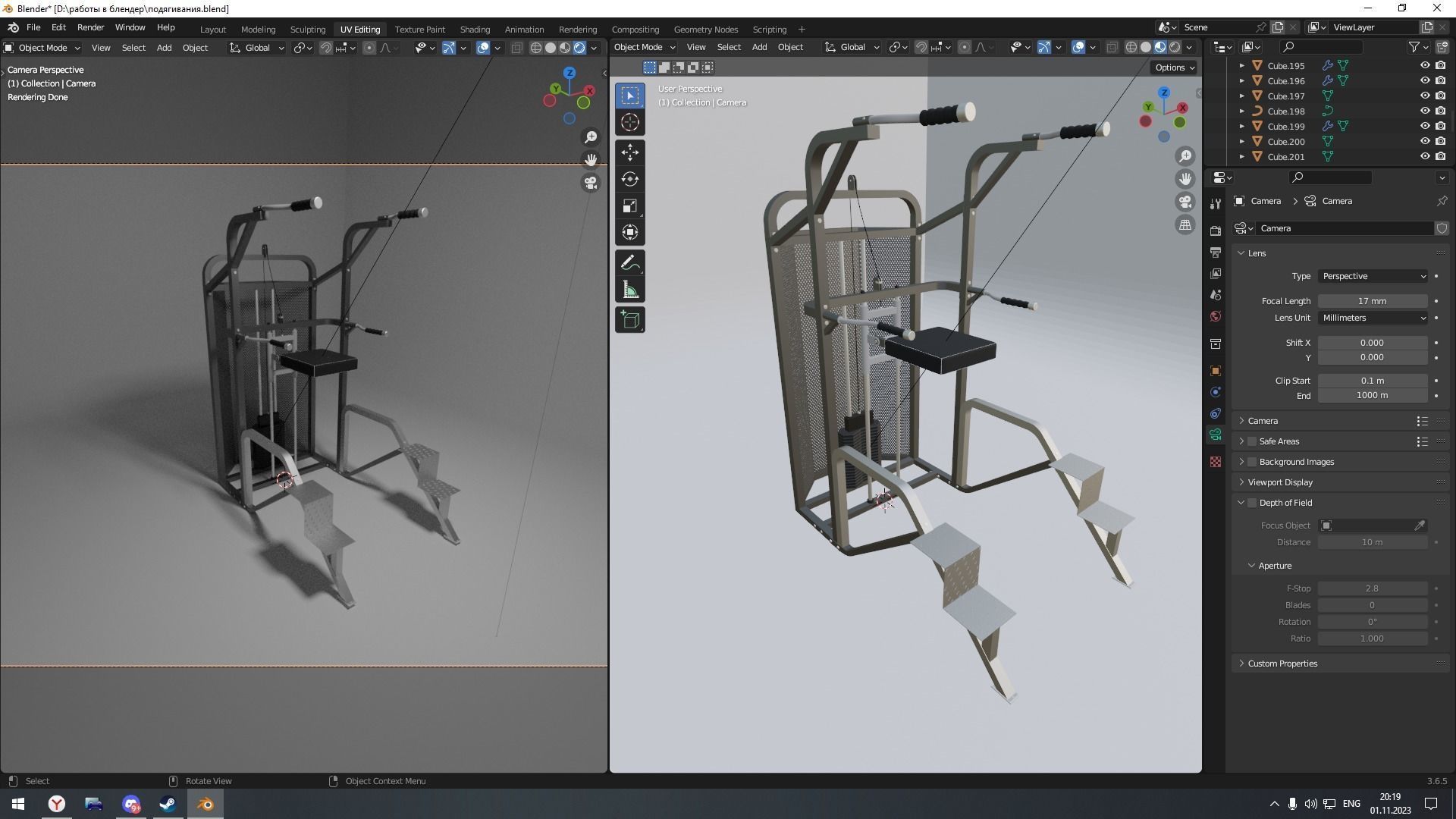
Task: Enable the Background Images checkbox
Action: click(x=1252, y=462)
